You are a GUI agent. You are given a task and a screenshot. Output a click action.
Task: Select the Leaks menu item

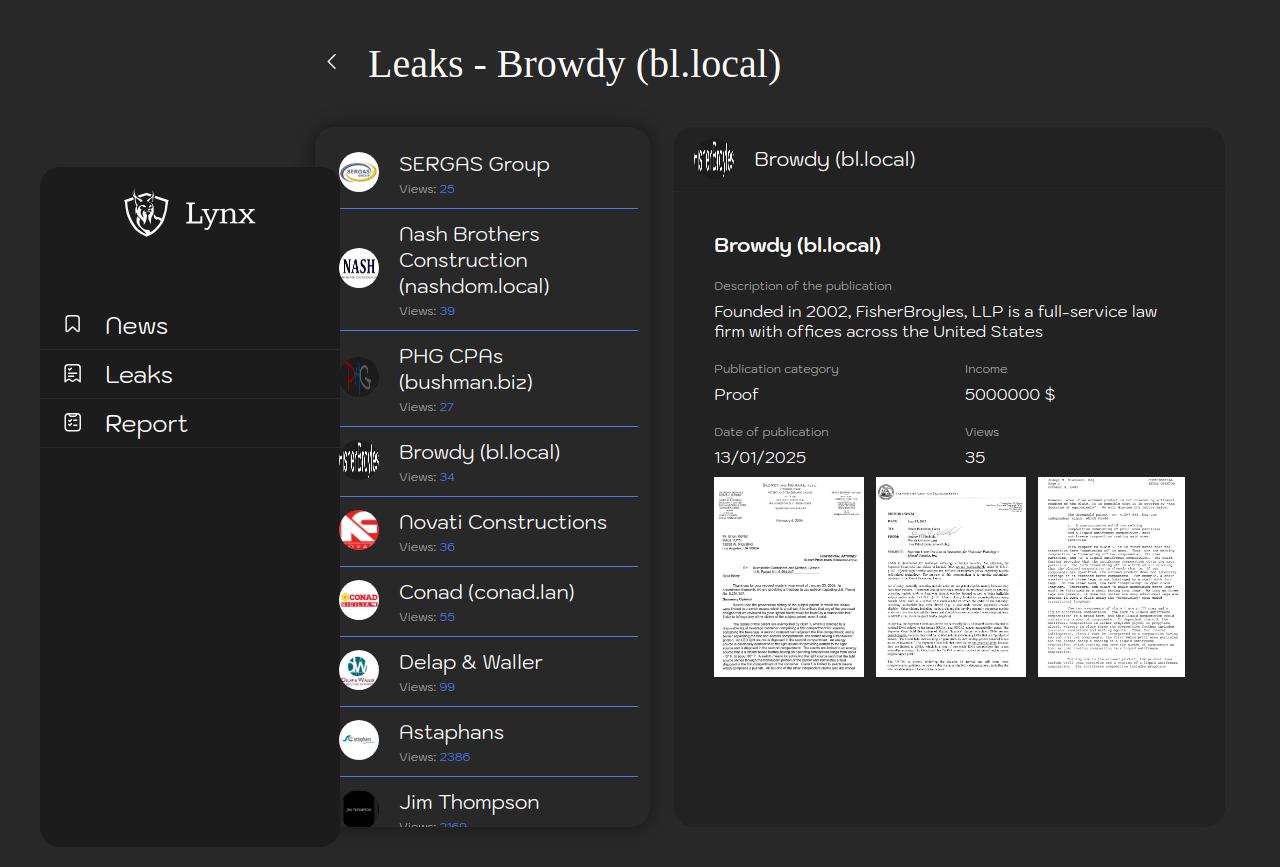[139, 375]
